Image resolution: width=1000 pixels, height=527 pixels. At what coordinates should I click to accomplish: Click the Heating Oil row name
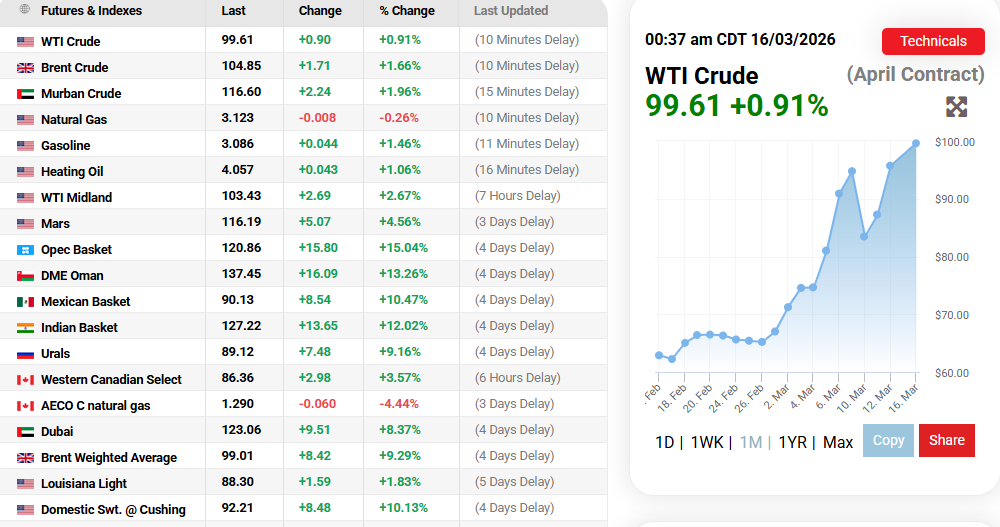click(72, 172)
